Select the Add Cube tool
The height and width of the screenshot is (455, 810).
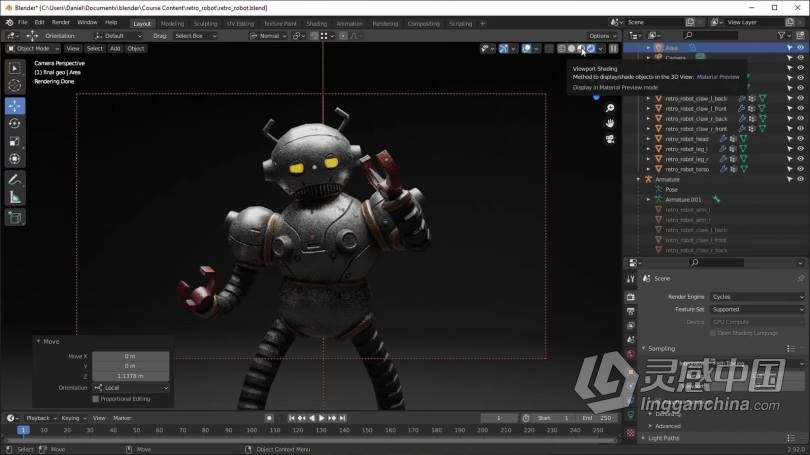(x=14, y=217)
